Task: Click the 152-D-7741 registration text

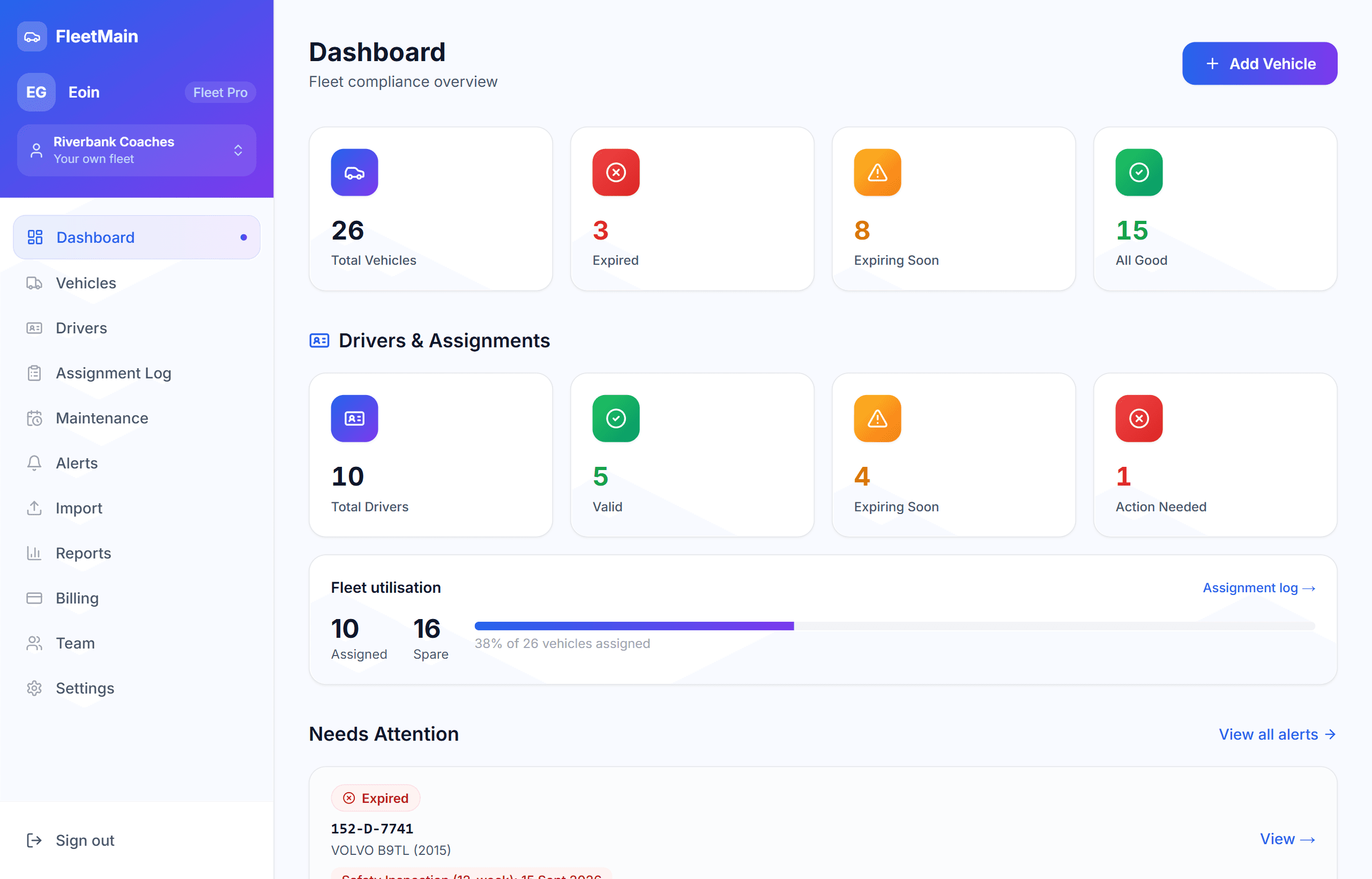Action: tap(372, 828)
